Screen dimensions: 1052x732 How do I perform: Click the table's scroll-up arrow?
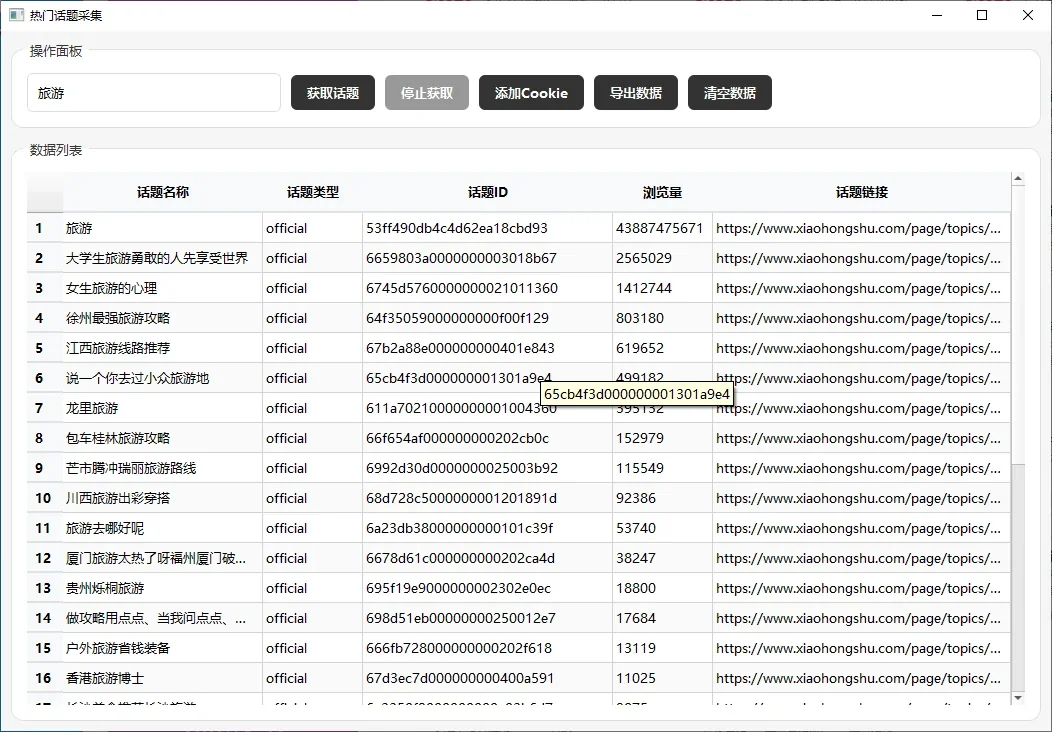pos(1018,178)
